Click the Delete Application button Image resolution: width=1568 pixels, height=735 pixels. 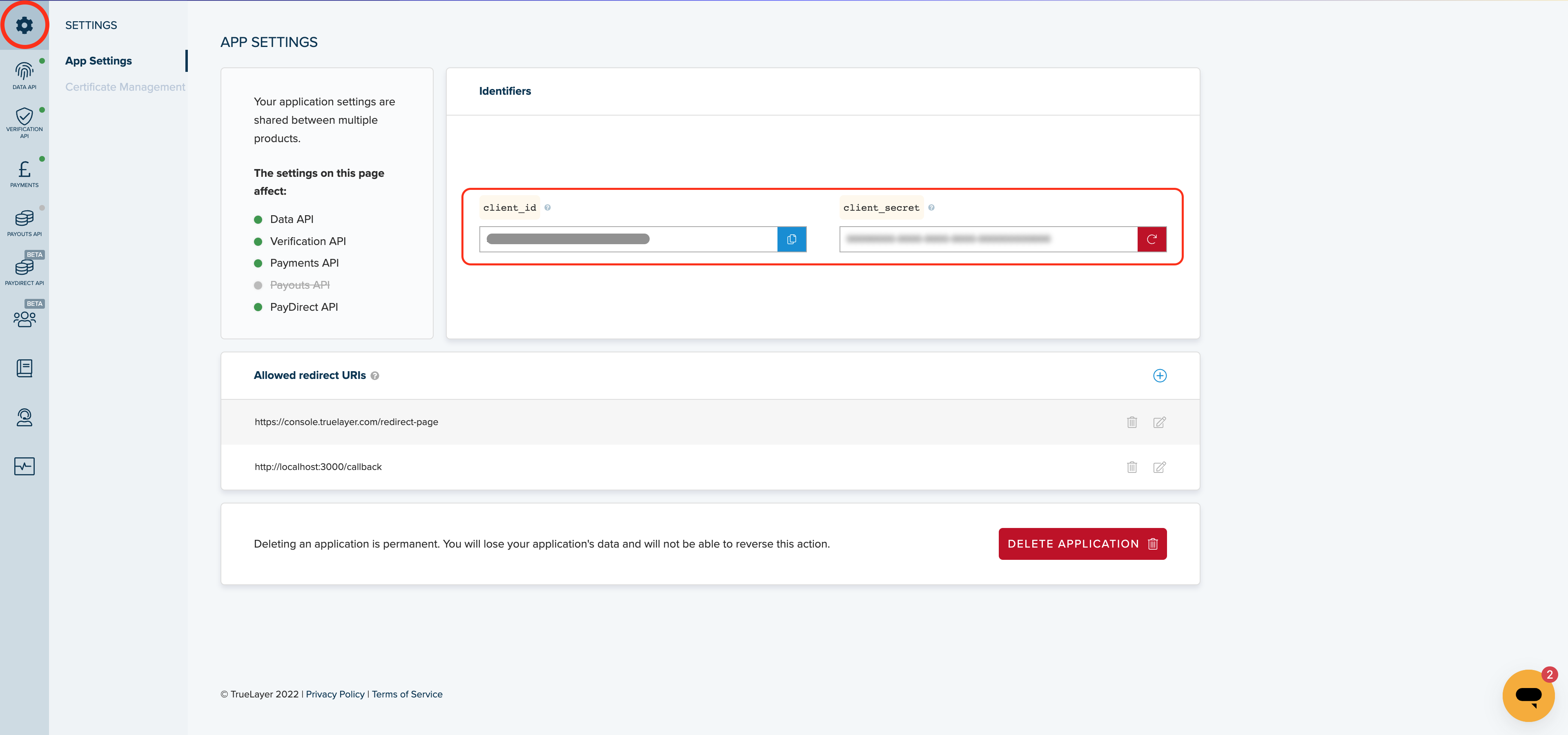pyautogui.click(x=1082, y=544)
